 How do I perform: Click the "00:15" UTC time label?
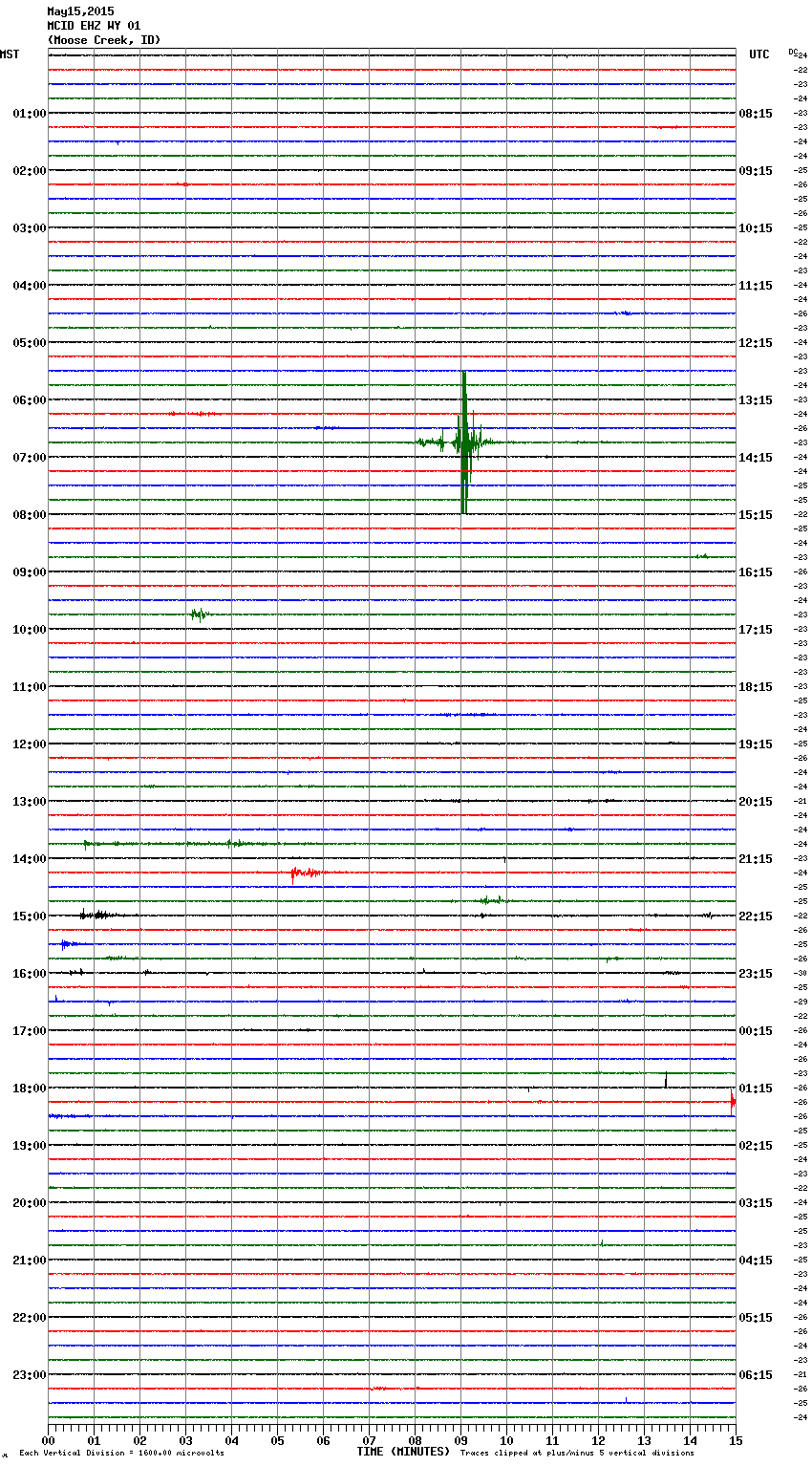click(756, 1031)
